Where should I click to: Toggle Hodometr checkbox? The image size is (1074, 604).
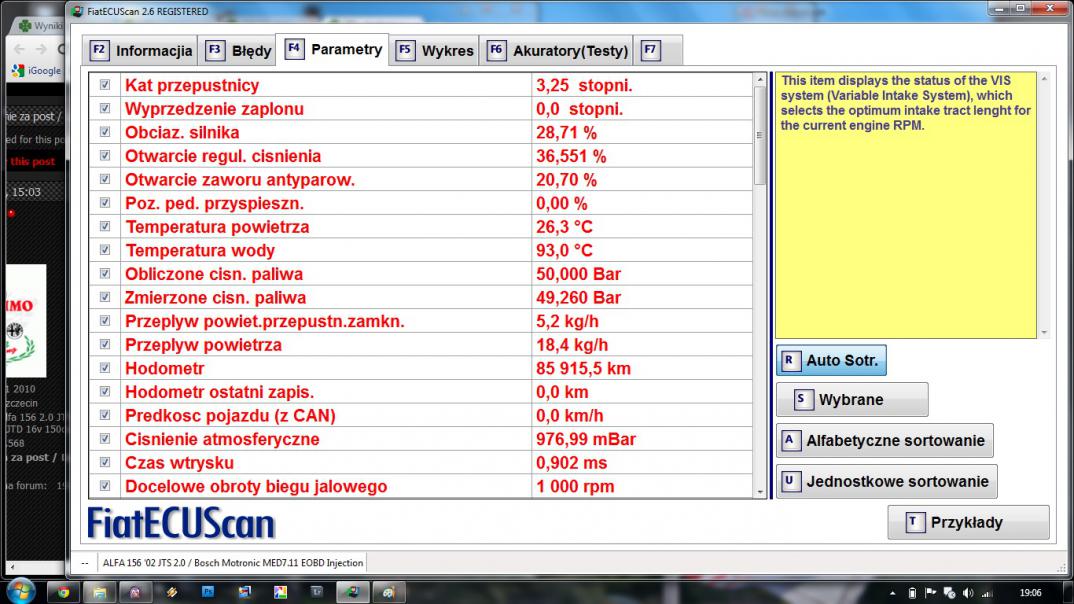tap(105, 368)
